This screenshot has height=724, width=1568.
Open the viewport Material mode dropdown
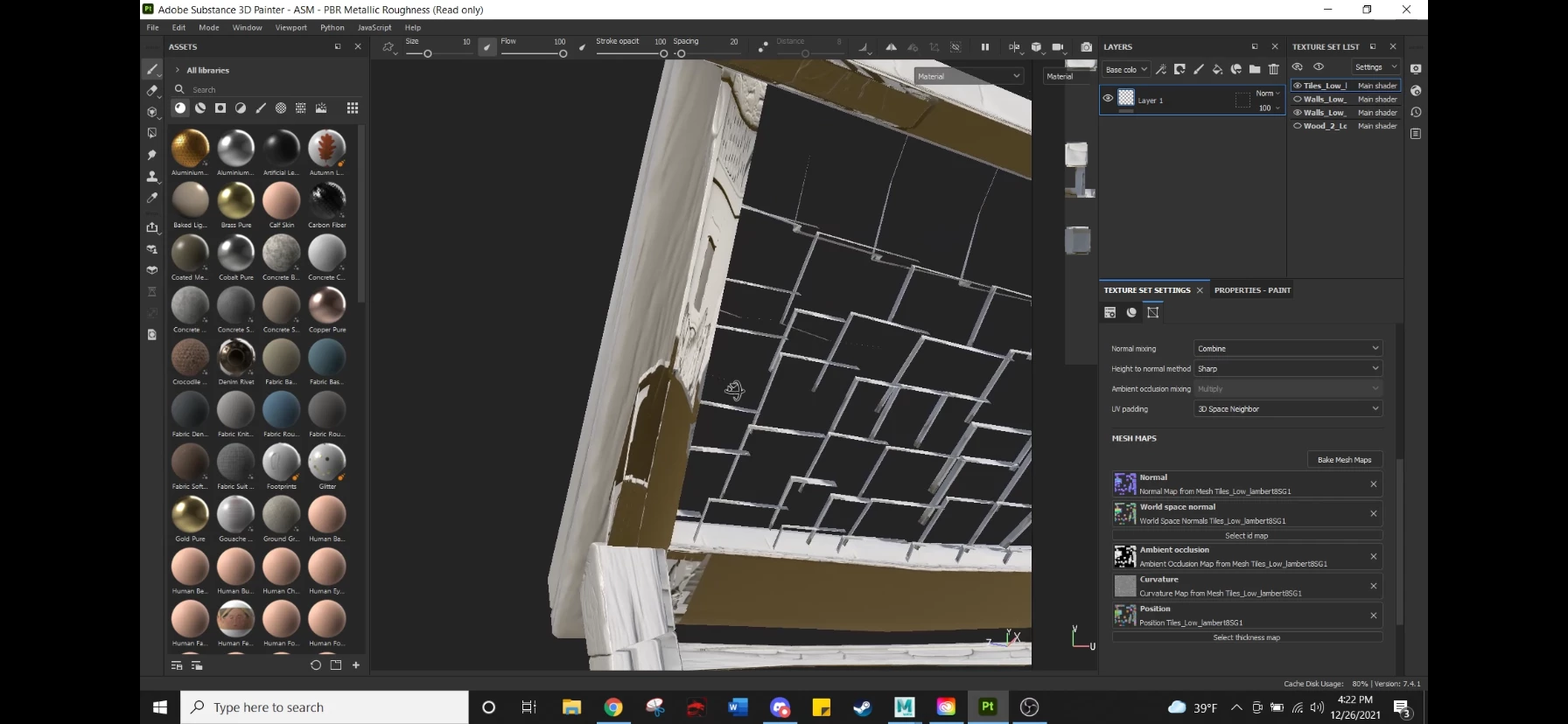click(x=969, y=76)
